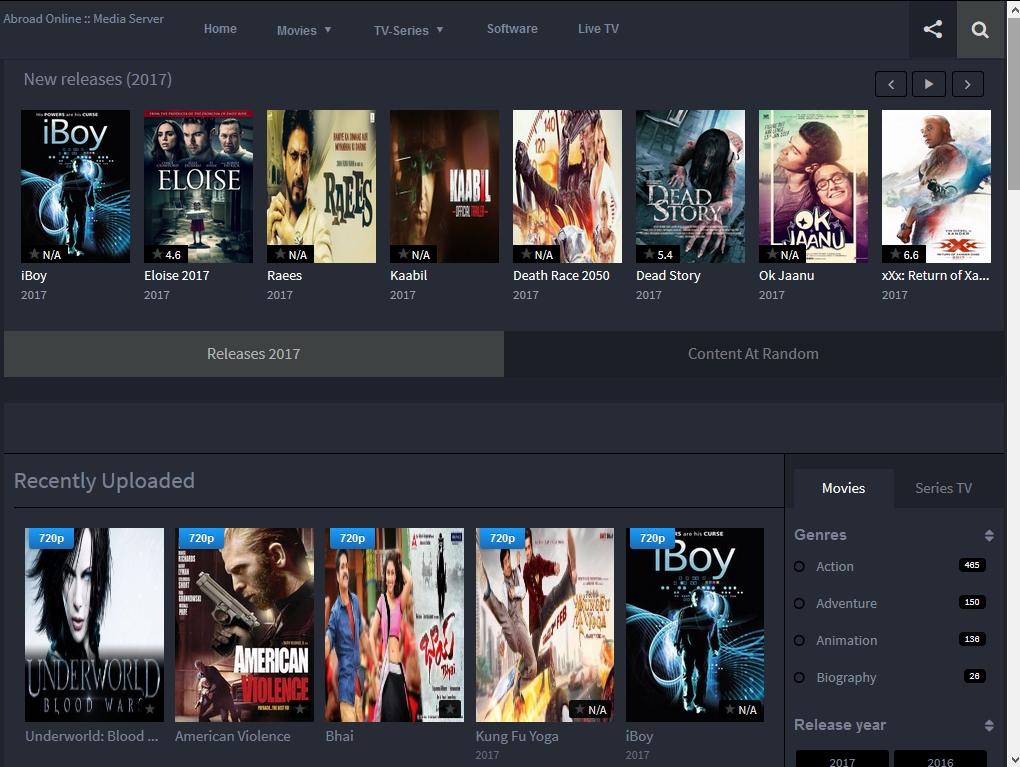Click N/A rating on Kung Fu Yoga poster
1020x767 pixels.
591,710
